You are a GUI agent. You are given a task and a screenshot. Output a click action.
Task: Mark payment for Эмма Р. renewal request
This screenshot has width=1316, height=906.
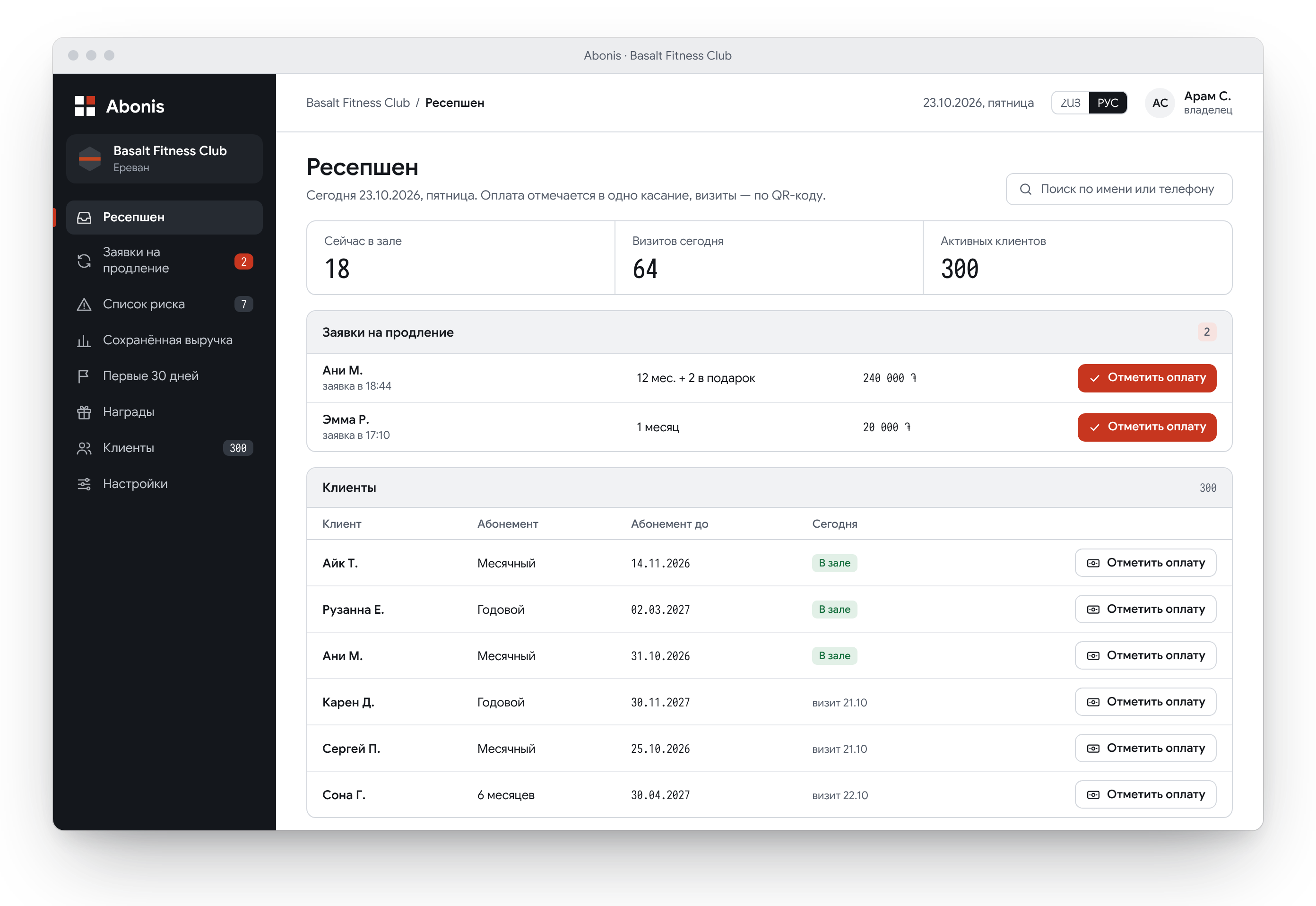(x=1146, y=427)
